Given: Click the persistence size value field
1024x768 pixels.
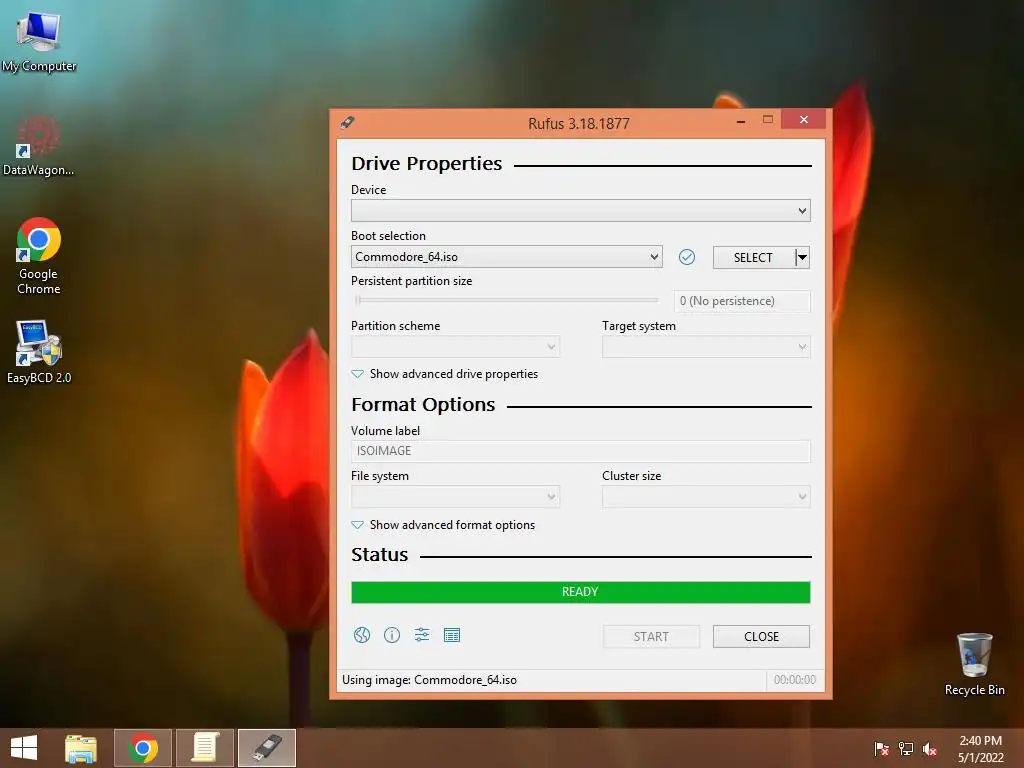Looking at the screenshot, I should [x=742, y=301].
